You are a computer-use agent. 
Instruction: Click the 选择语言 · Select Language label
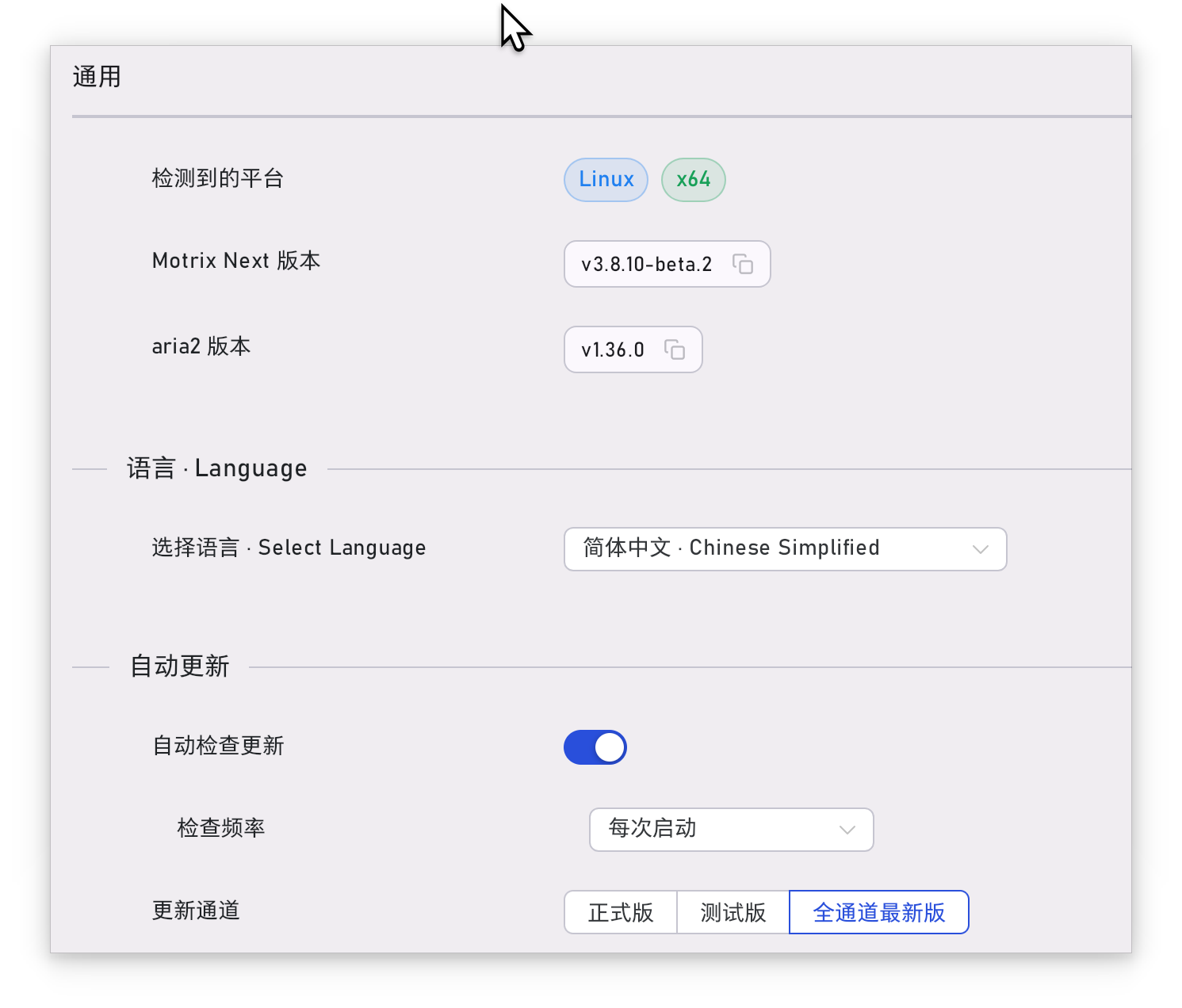[289, 548]
